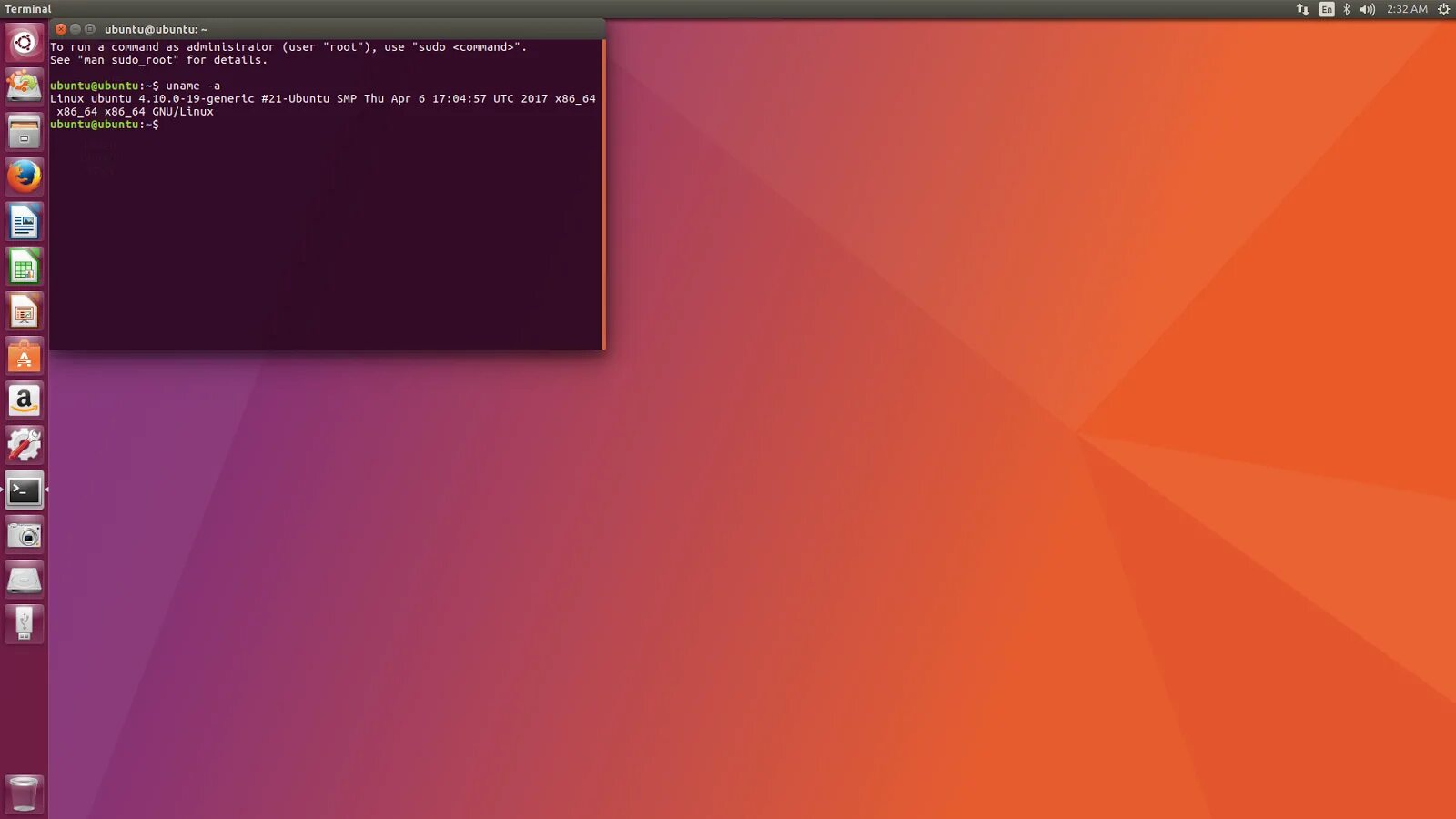
Task: Open the En keyboard layout indicator
Action: 1327,9
